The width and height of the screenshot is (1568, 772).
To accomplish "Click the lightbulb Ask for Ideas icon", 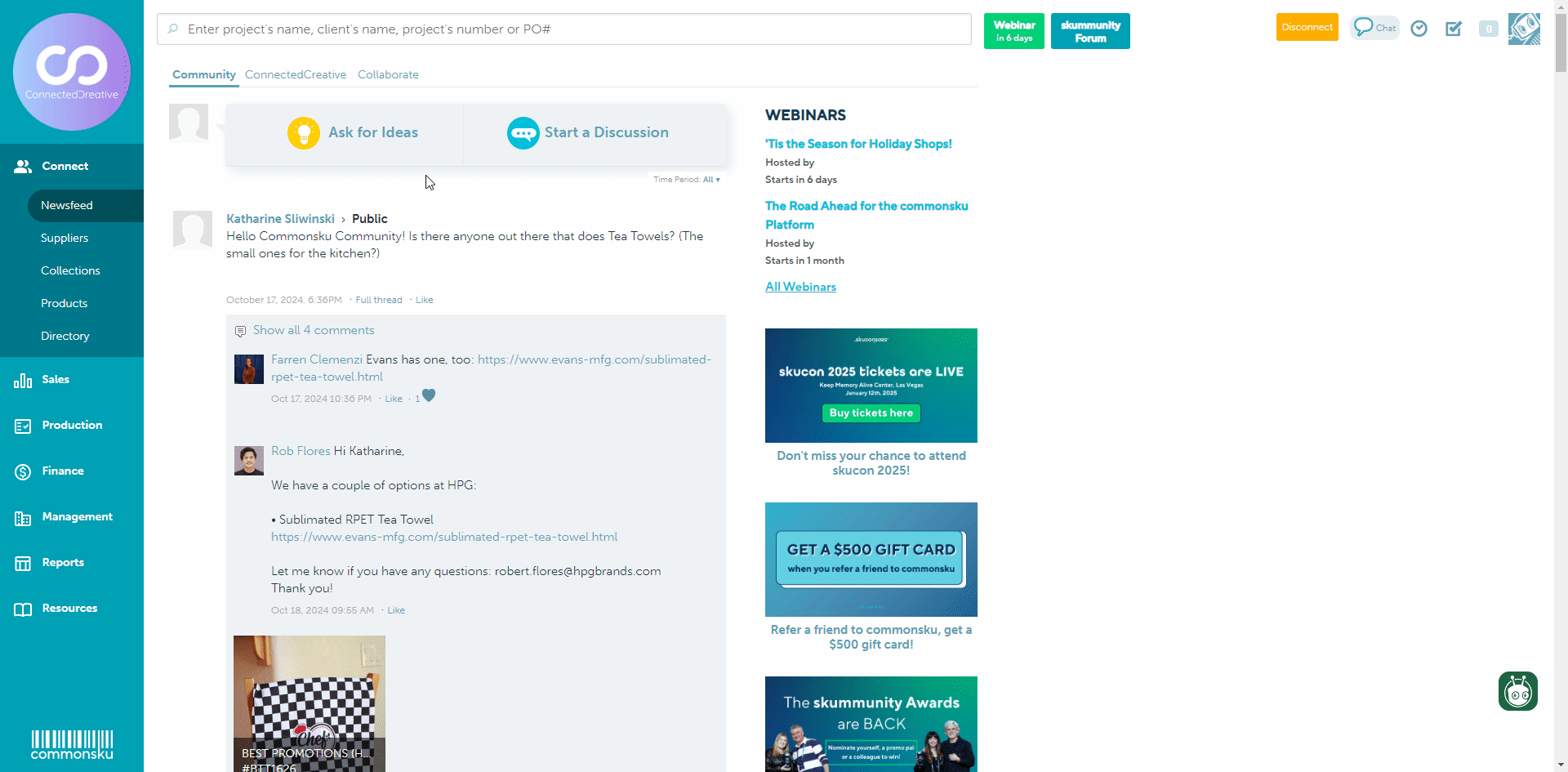I will coord(304,133).
